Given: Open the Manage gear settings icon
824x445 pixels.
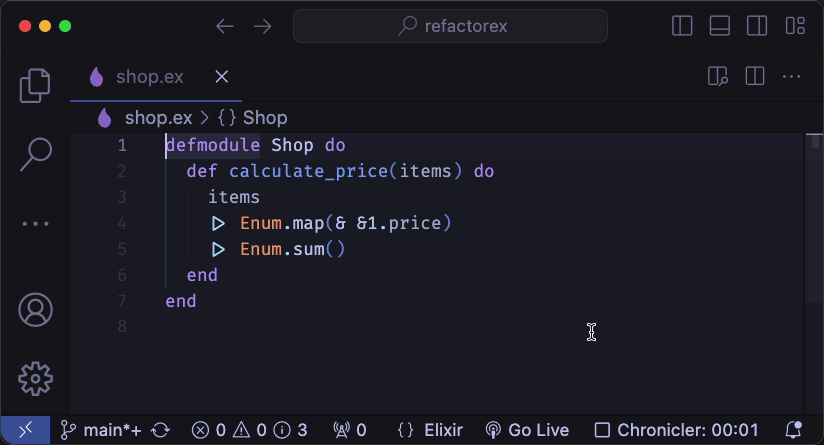Looking at the screenshot, I should point(35,377).
